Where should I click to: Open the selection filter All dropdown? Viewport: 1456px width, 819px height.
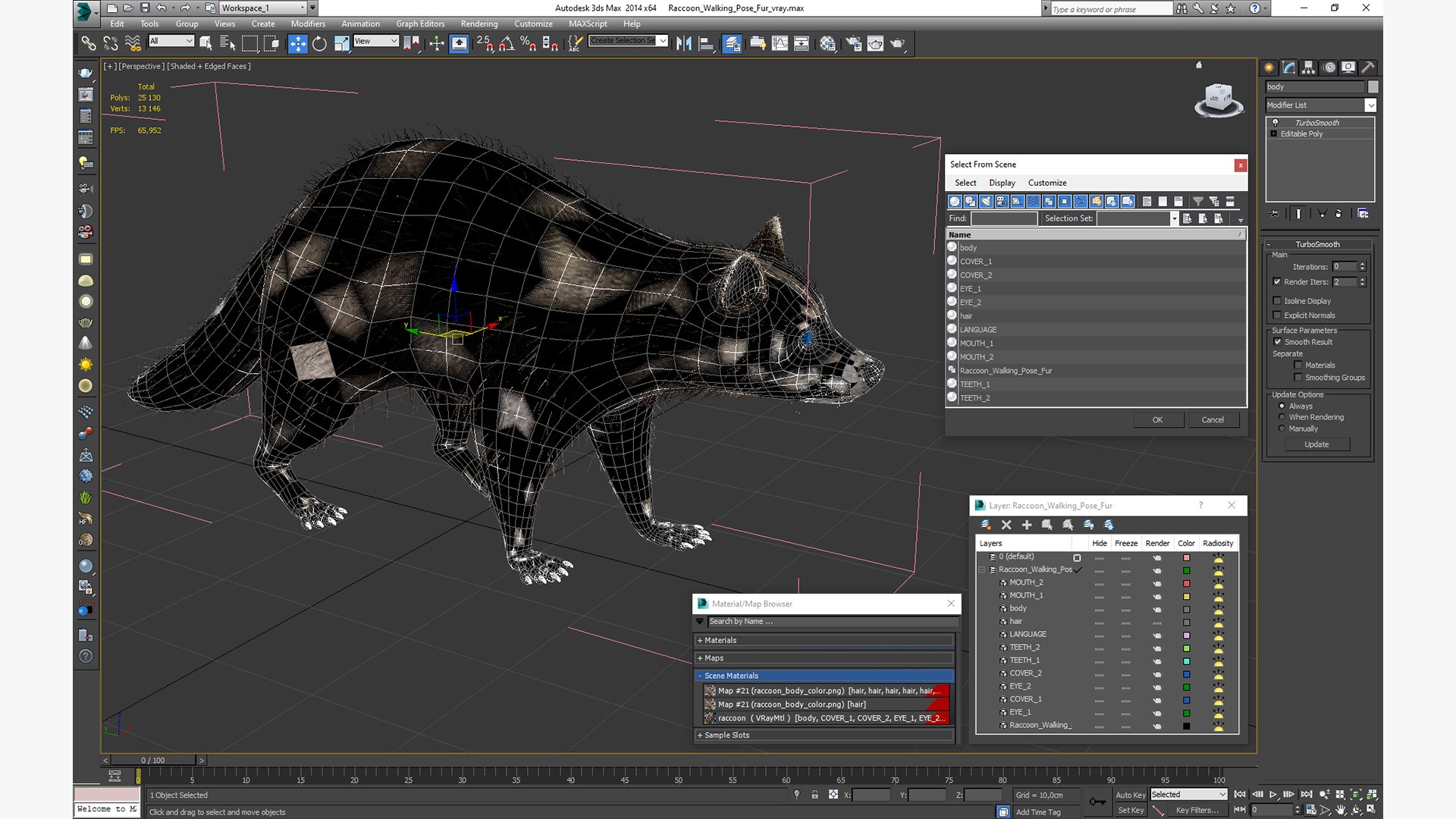[x=171, y=41]
